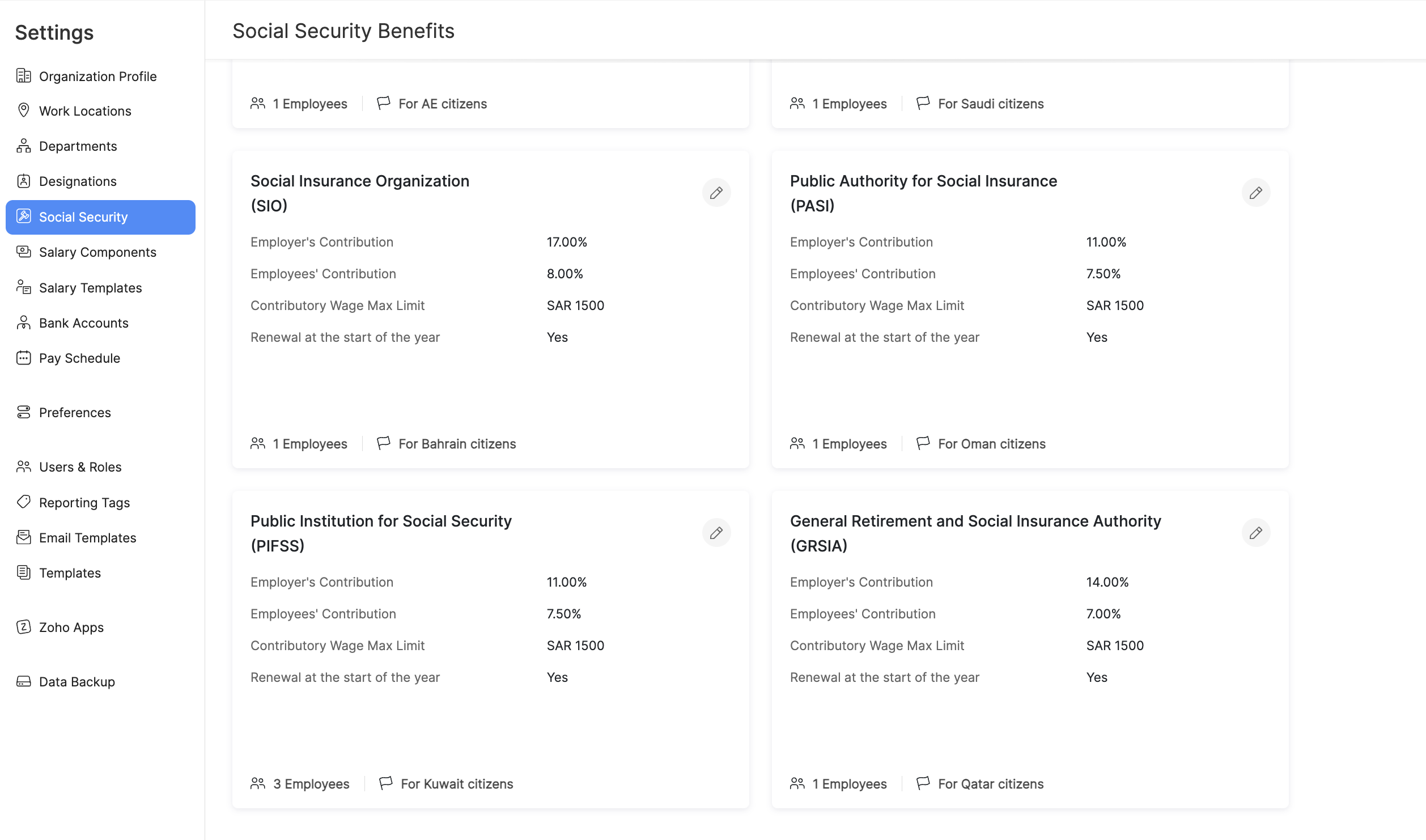Screen dimensions: 1426x840
Task: Click the Work Locations pin icon
Action: tap(23, 111)
